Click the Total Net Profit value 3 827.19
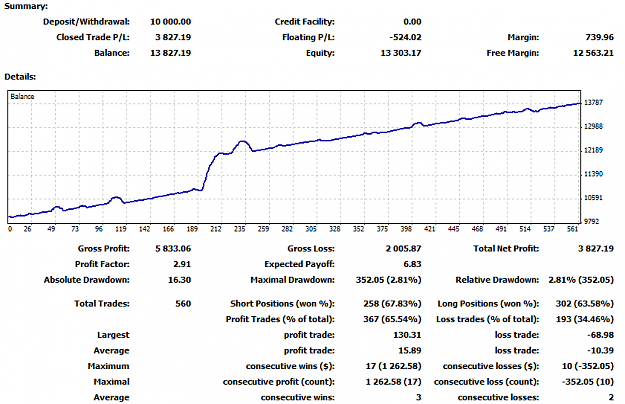This screenshot has height=404, width=625. (596, 249)
